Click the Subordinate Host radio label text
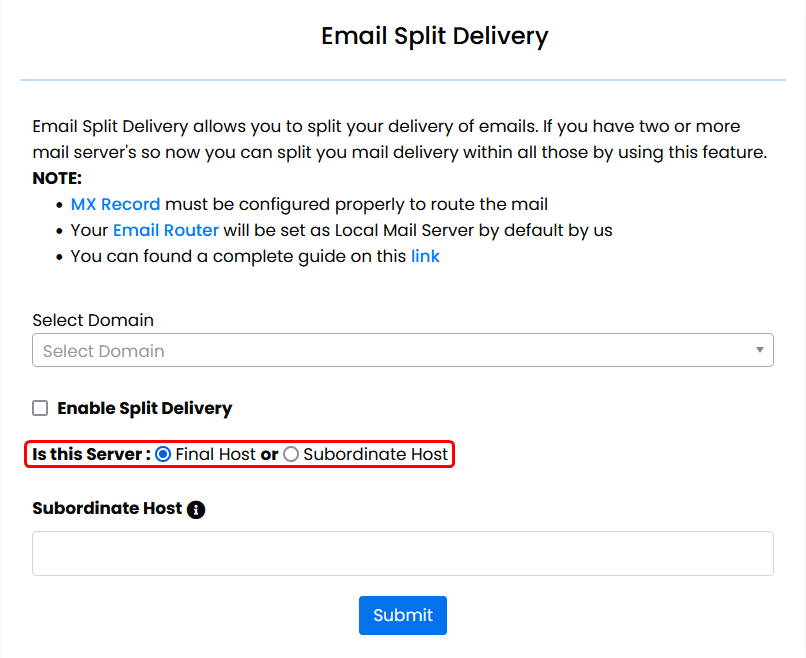The image size is (806, 658). click(375, 454)
